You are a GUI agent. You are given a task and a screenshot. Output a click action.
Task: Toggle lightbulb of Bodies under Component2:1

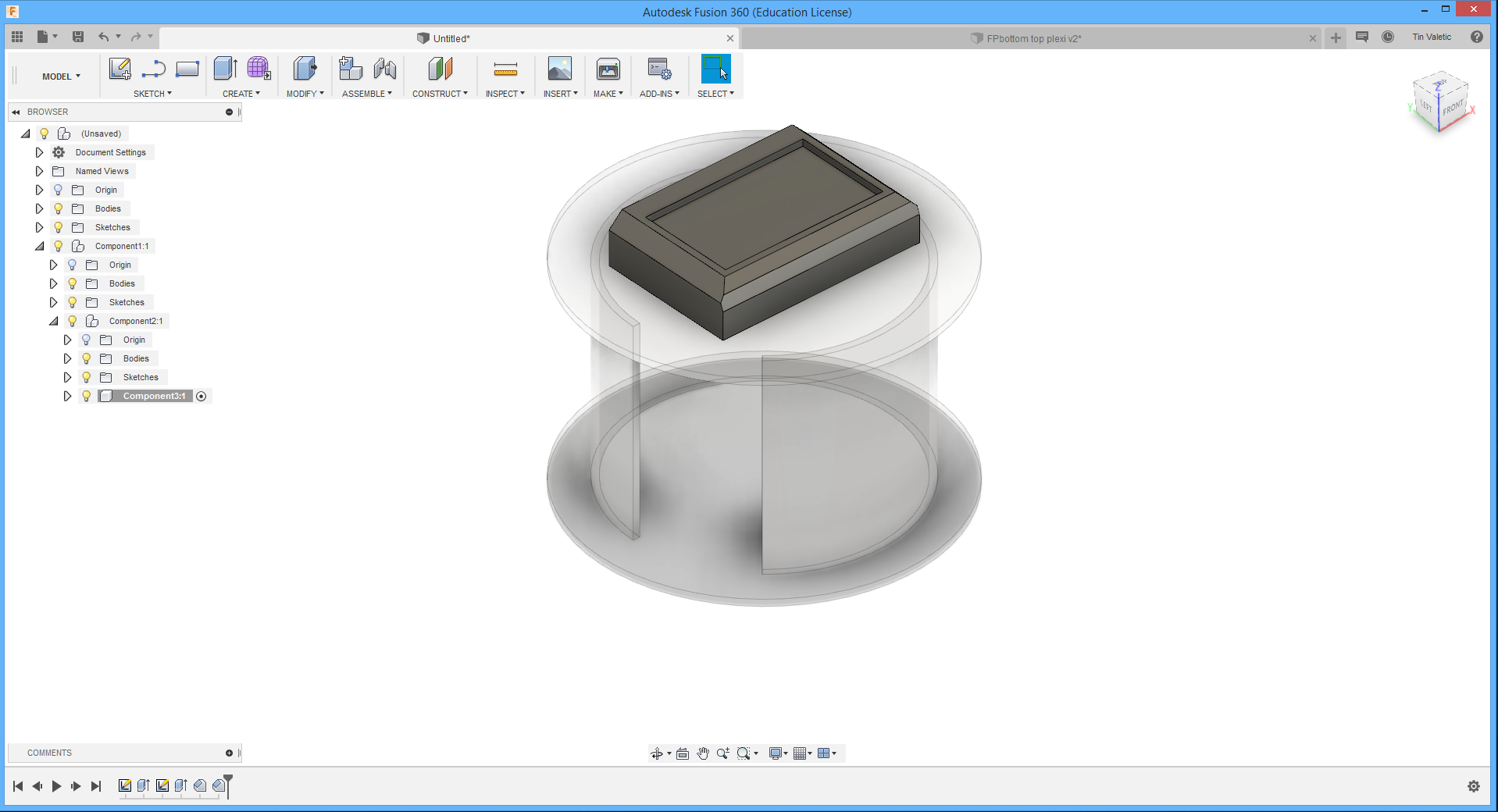coord(87,358)
